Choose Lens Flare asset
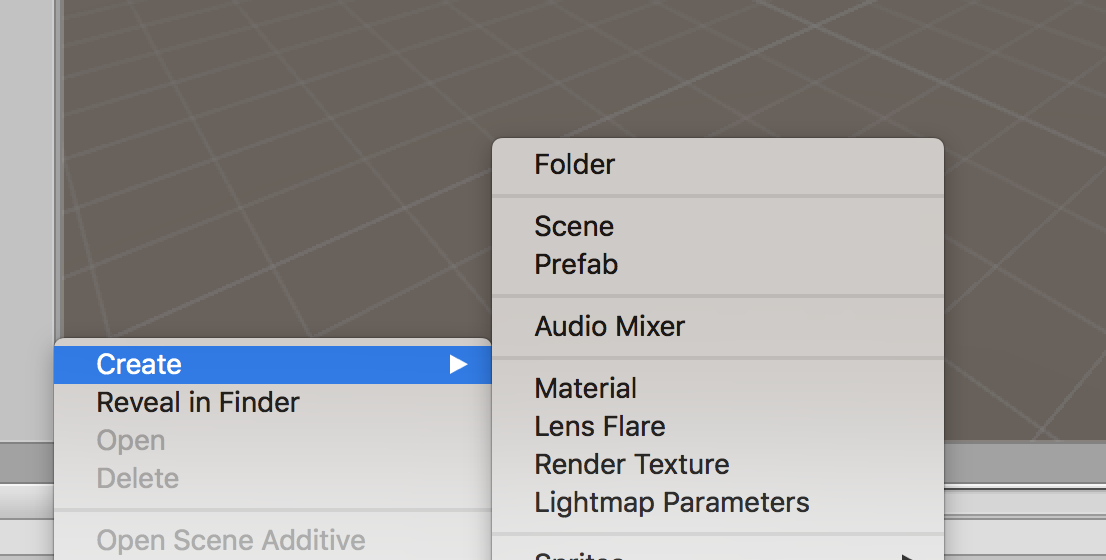1106x560 pixels. [600, 427]
